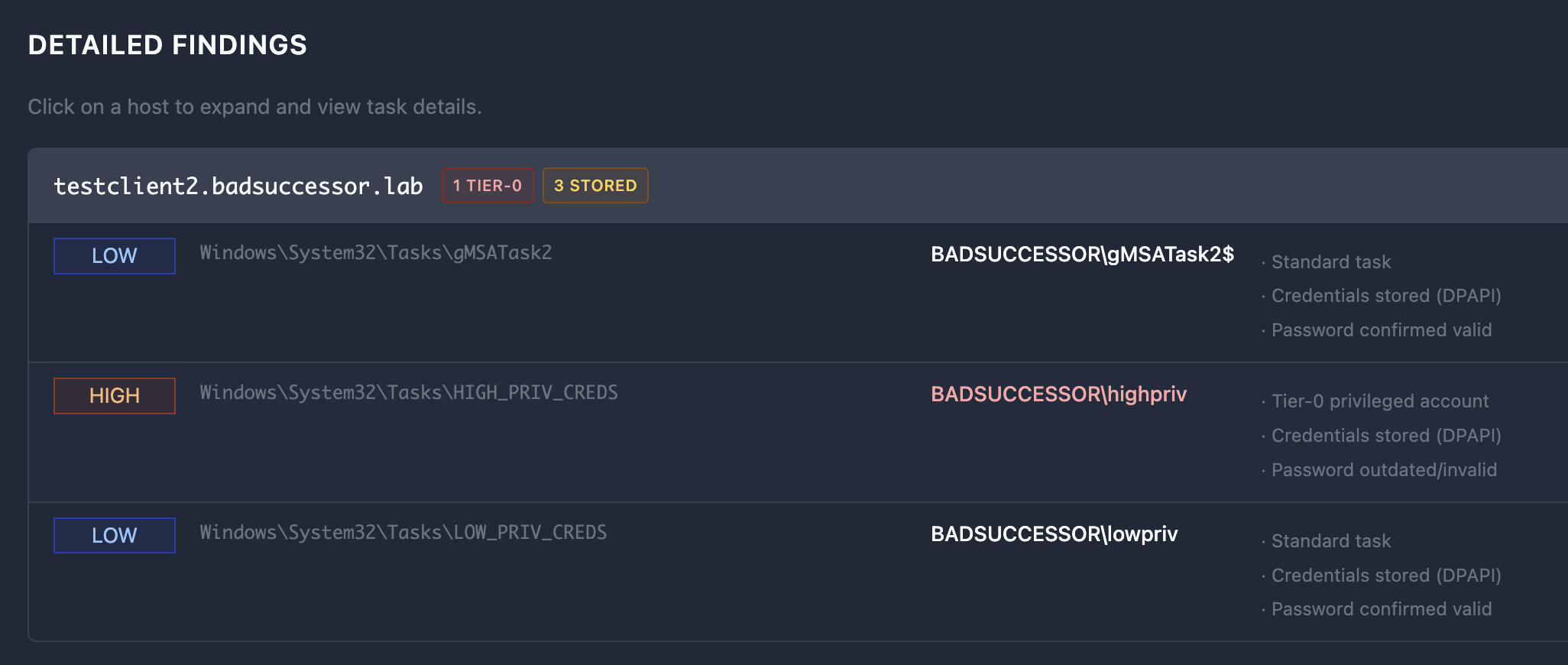The image size is (1568, 665).
Task: Click the Tier-0 privileged account note
Action: click(x=1379, y=401)
